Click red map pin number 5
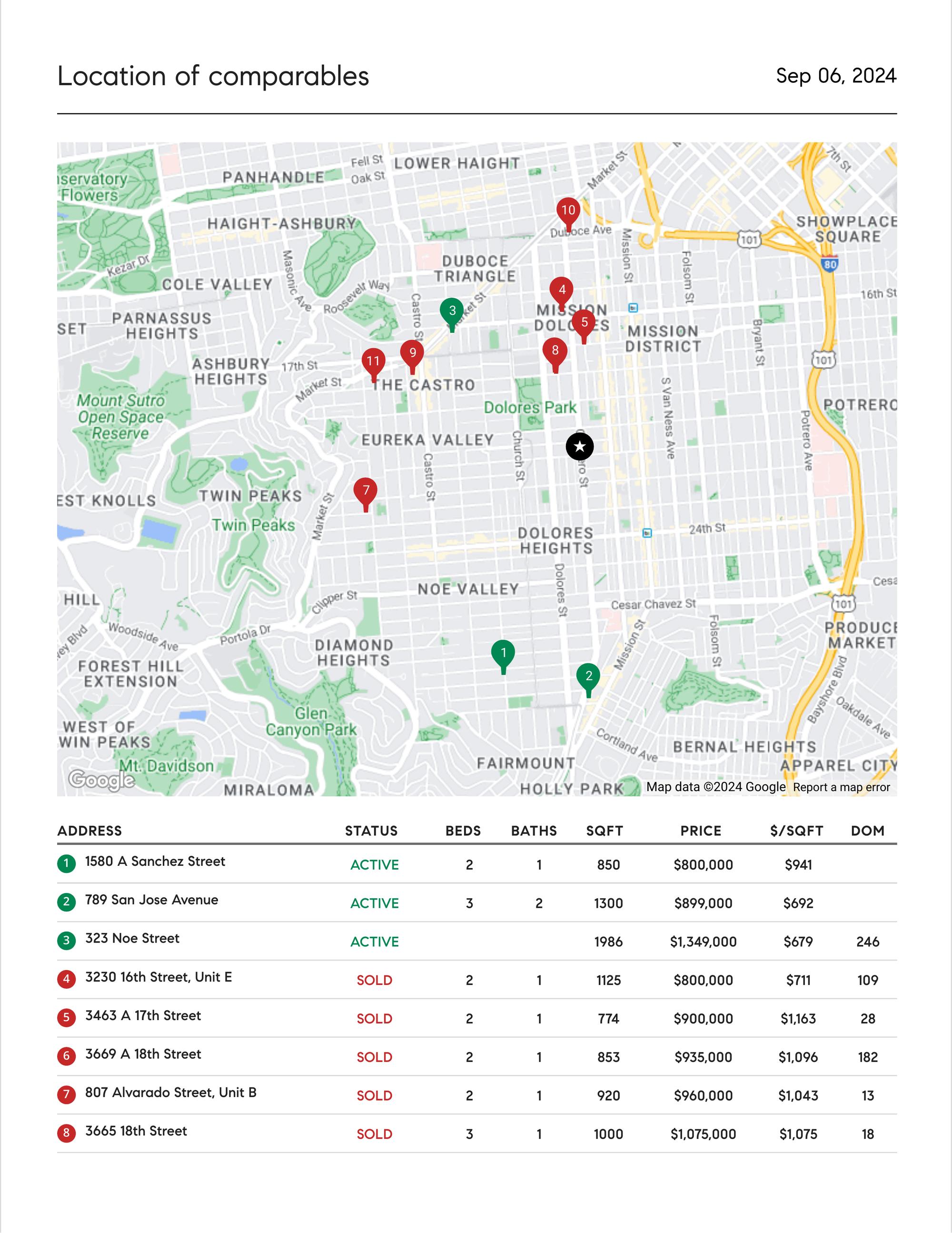The height and width of the screenshot is (1233, 952). coord(584,323)
